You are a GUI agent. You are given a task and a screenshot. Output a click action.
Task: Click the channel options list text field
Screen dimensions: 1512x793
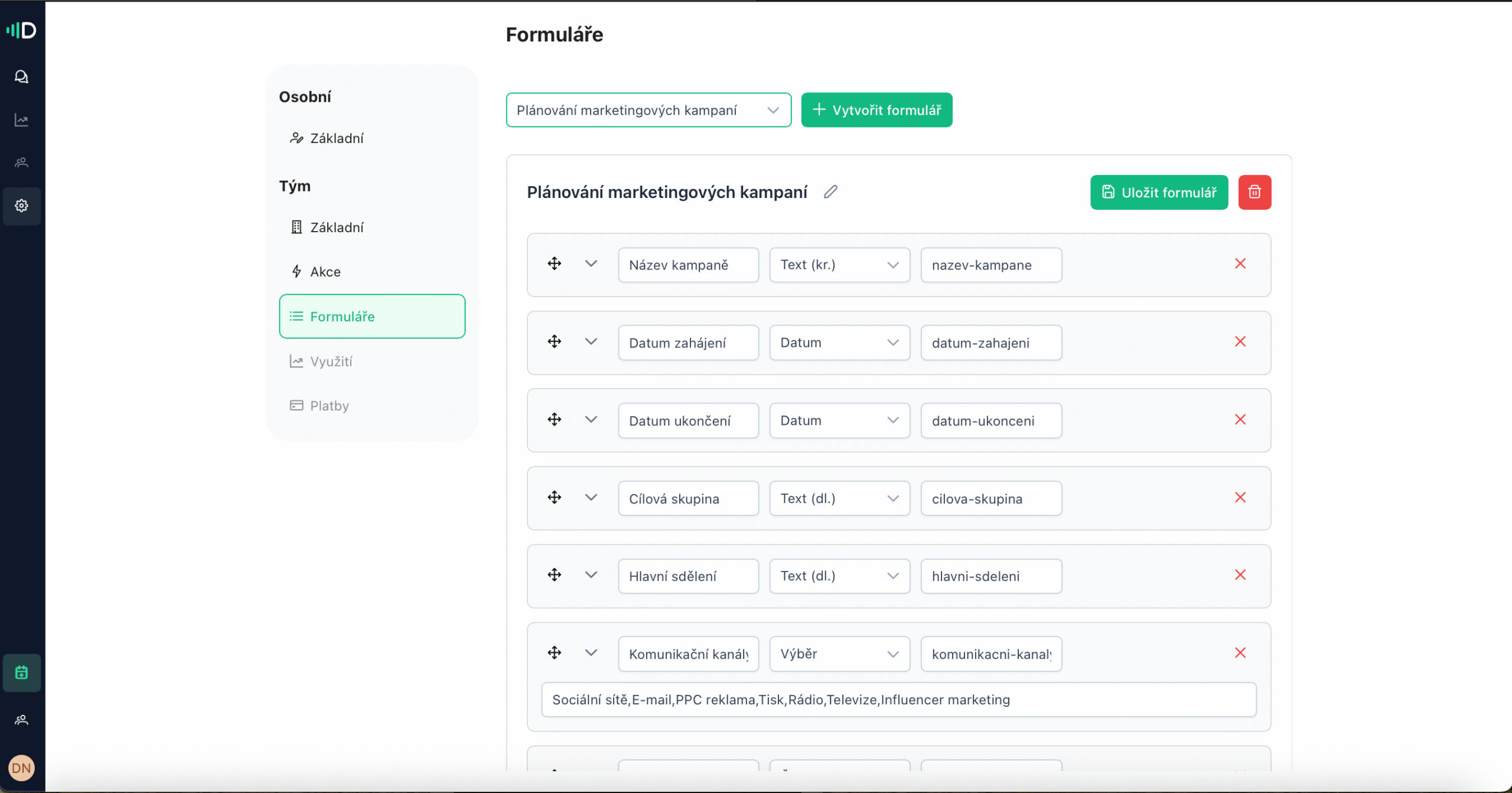[x=898, y=700]
